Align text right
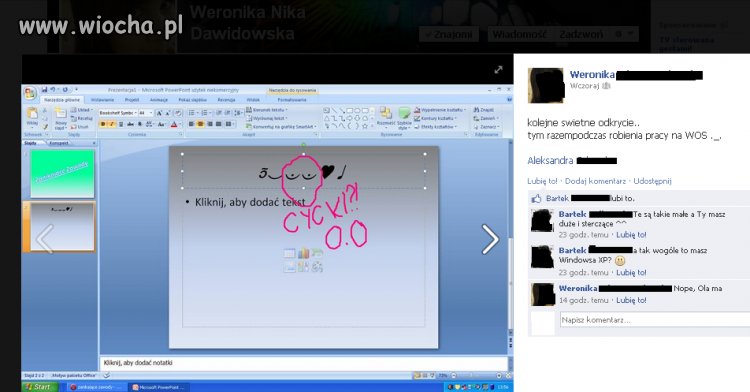This screenshot has height=392, width=750. (210, 124)
